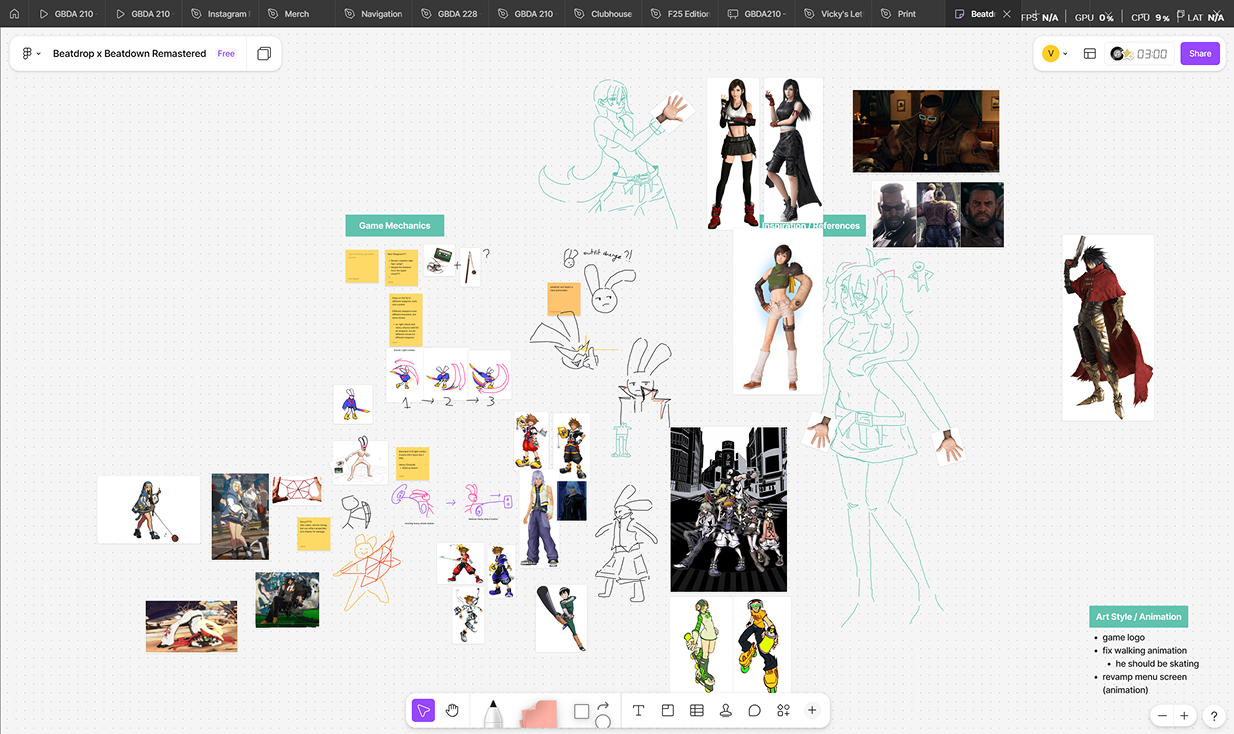Insert a table from toolbar

(x=697, y=711)
